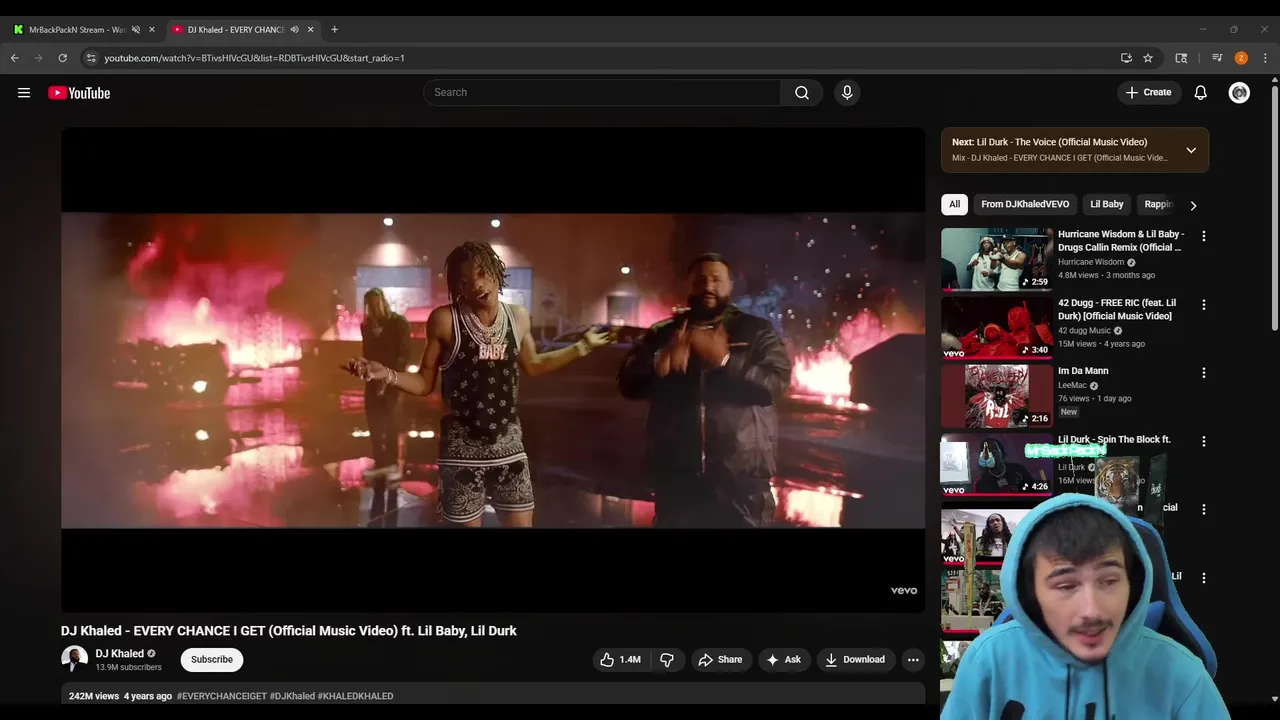Open a new browser tab
This screenshot has width=1280, height=720.
point(334,30)
